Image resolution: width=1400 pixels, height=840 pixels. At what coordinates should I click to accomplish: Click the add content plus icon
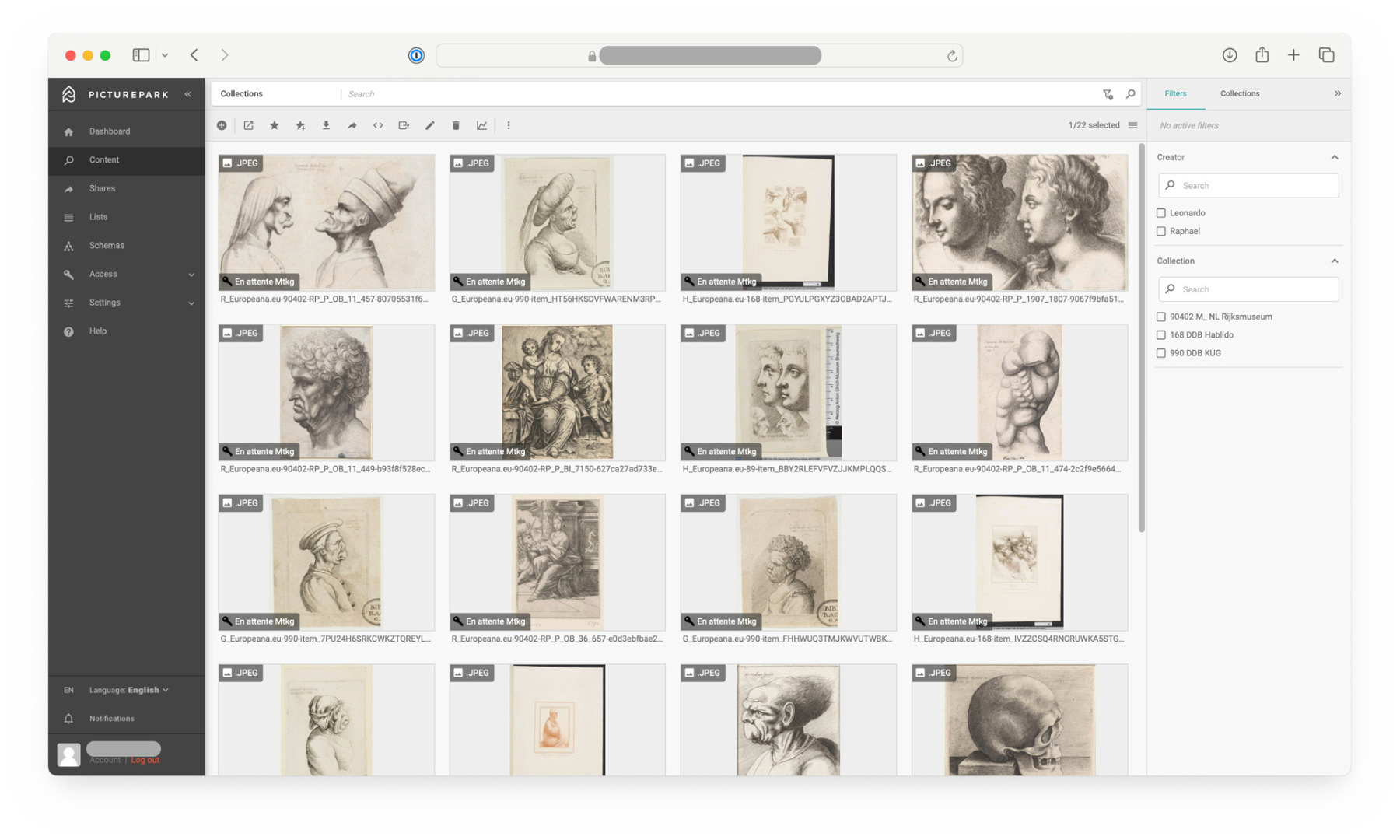222,125
